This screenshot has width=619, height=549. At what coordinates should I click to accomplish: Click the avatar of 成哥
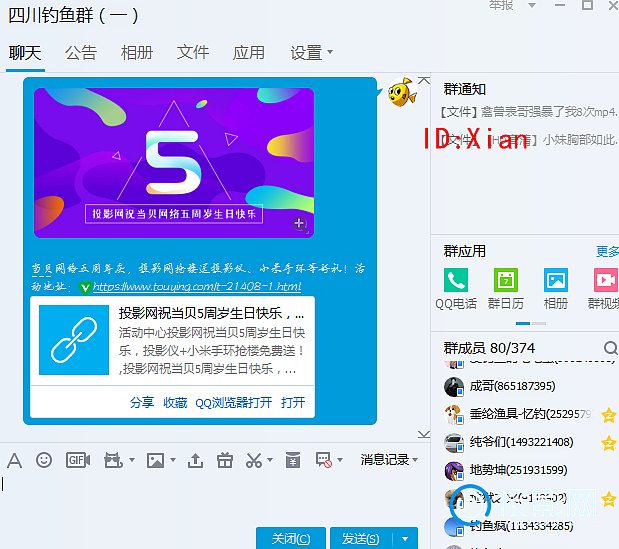click(454, 386)
